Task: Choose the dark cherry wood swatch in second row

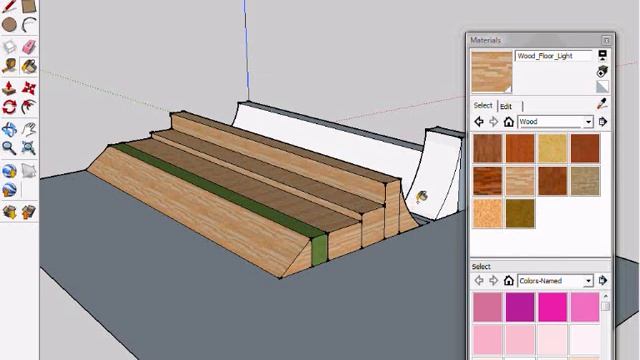Action: tap(487, 181)
